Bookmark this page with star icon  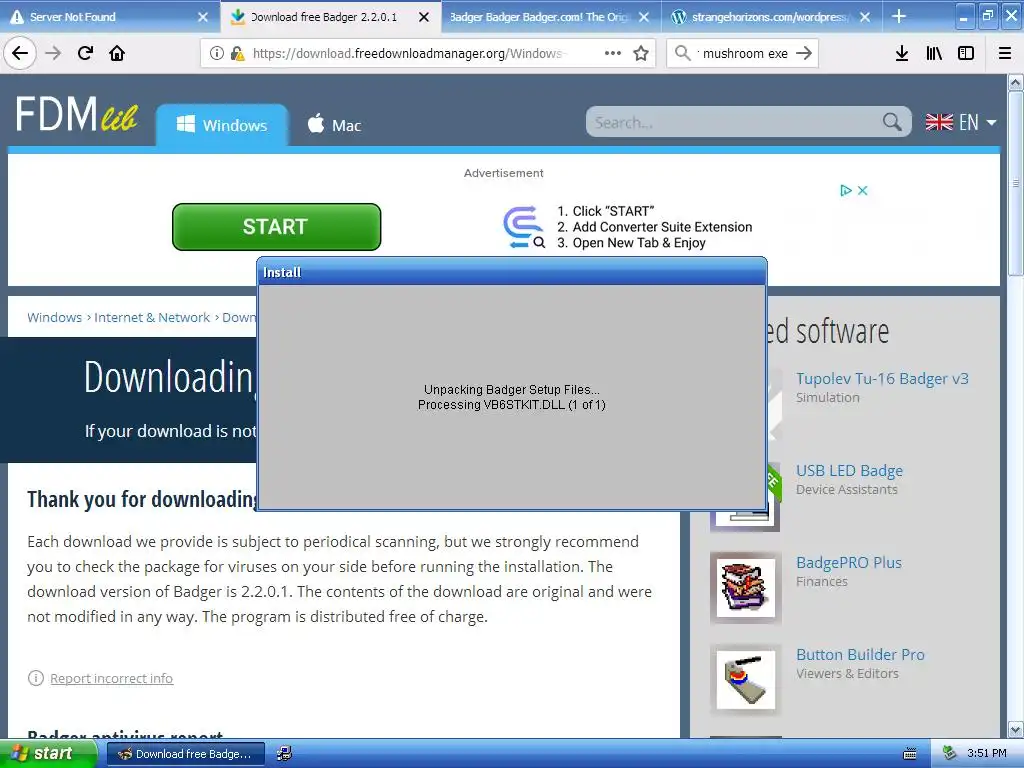coord(641,53)
